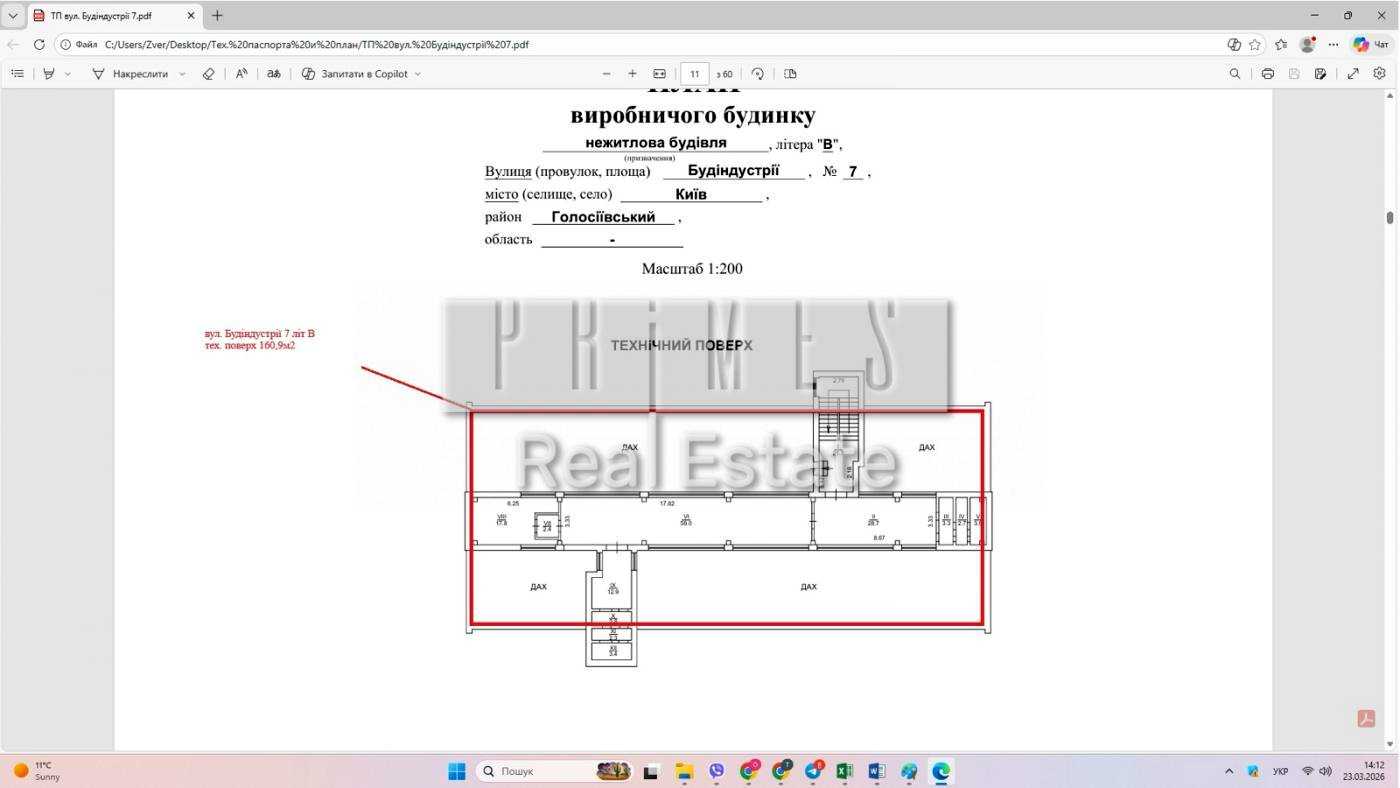Open the table of contents panel
This screenshot has height=788, width=1400.
coord(17,74)
